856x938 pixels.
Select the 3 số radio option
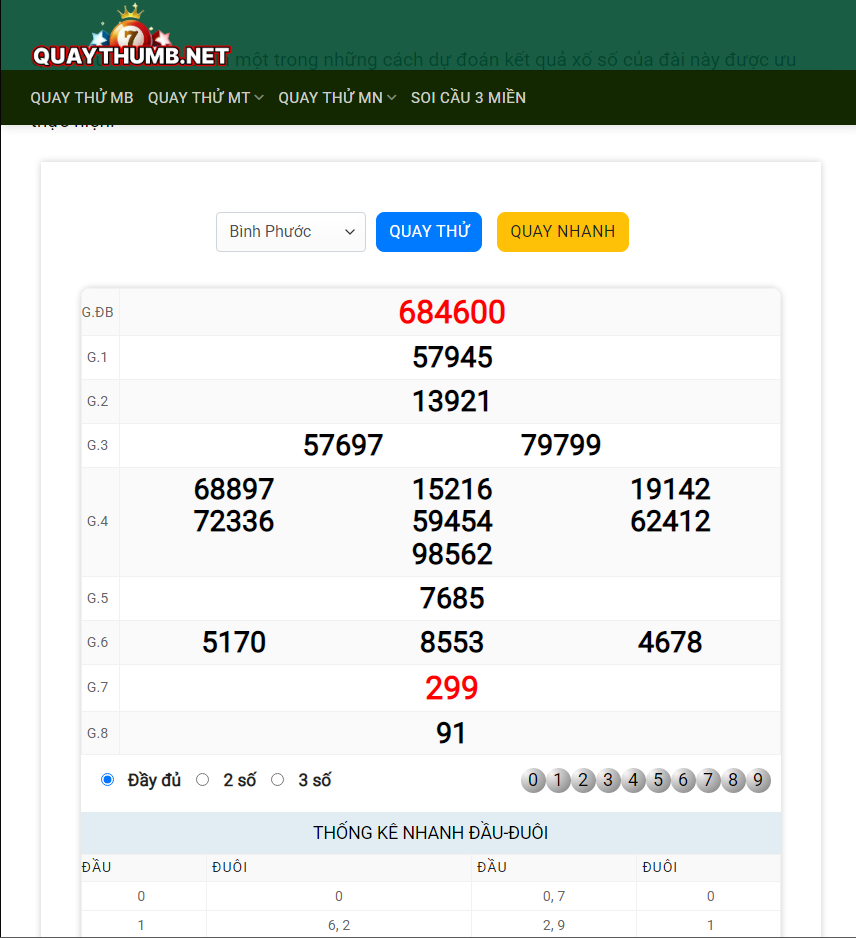coord(278,780)
